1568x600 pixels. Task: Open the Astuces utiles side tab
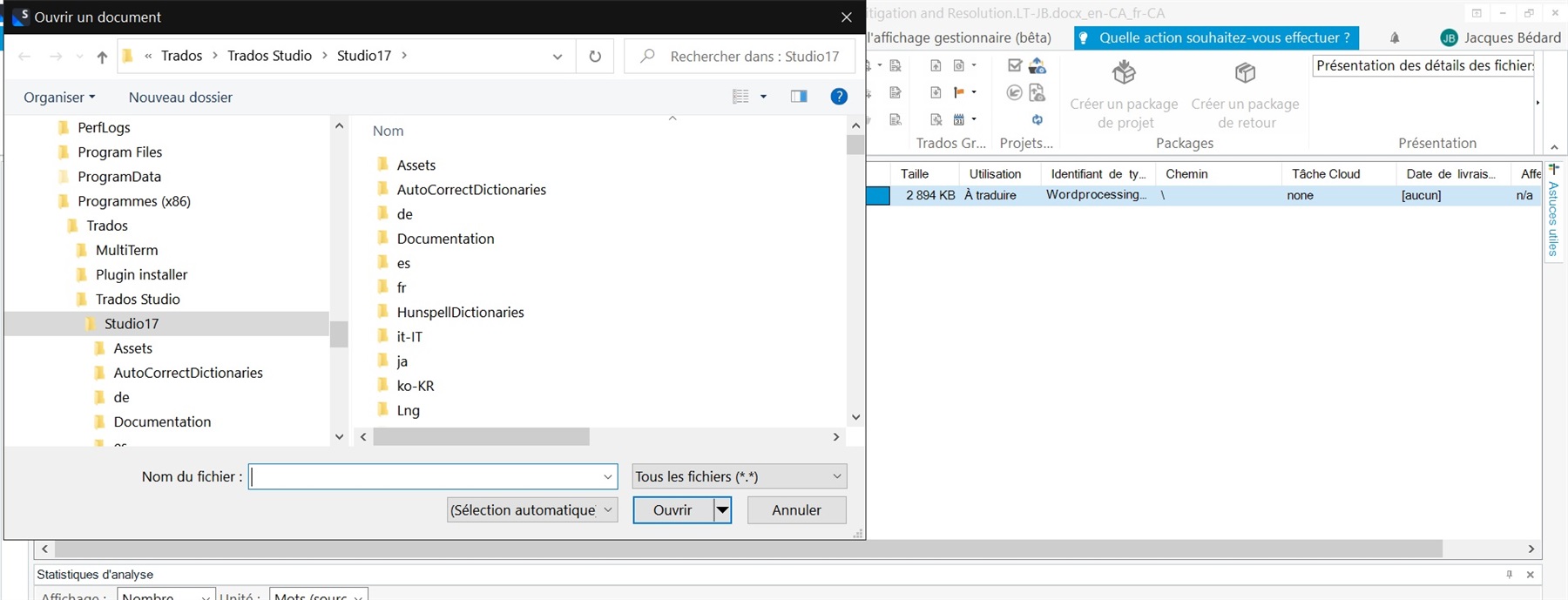tap(1553, 212)
